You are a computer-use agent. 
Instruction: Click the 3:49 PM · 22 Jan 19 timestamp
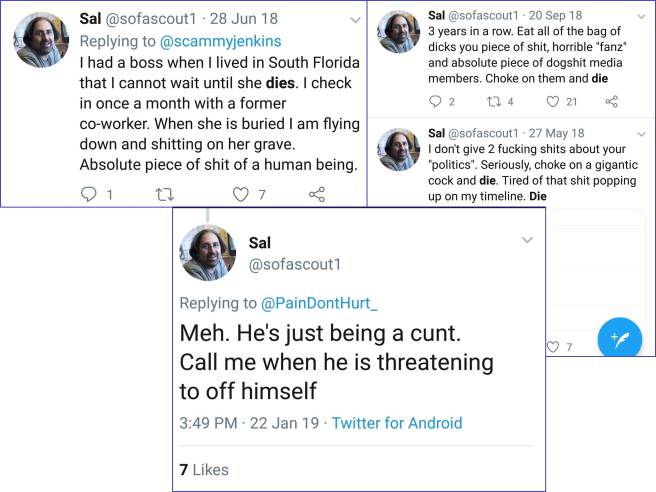pyautogui.click(x=250, y=423)
